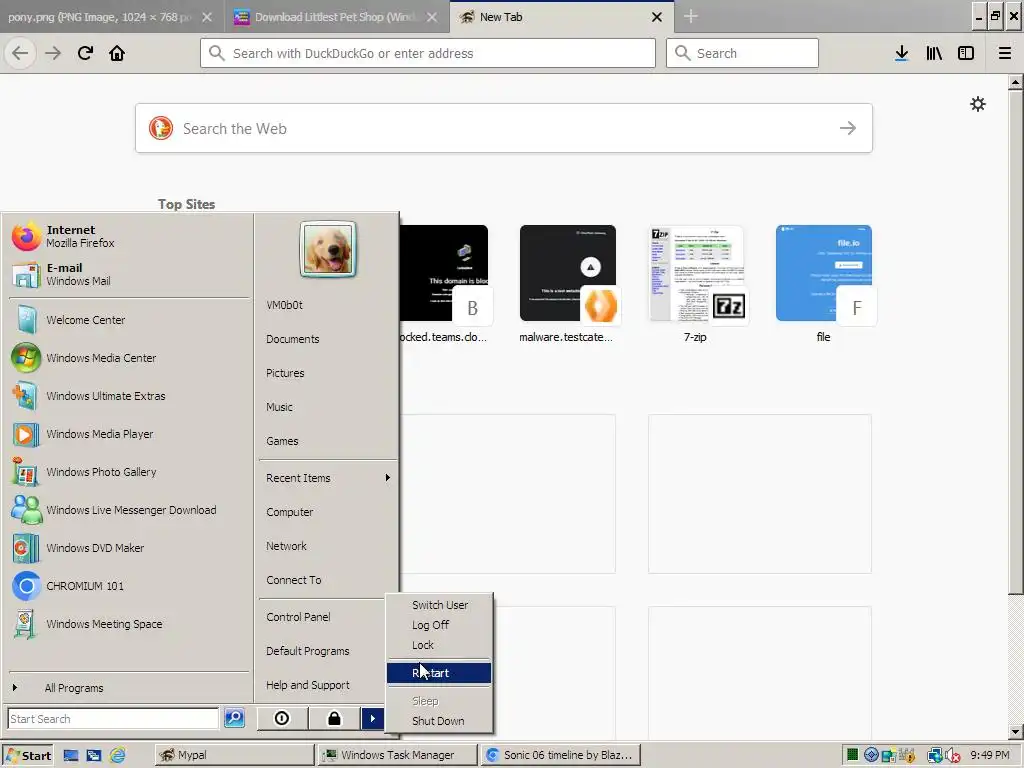Select Restart from the power menu
Viewport: 1024px width, 768px height.
[439, 673]
